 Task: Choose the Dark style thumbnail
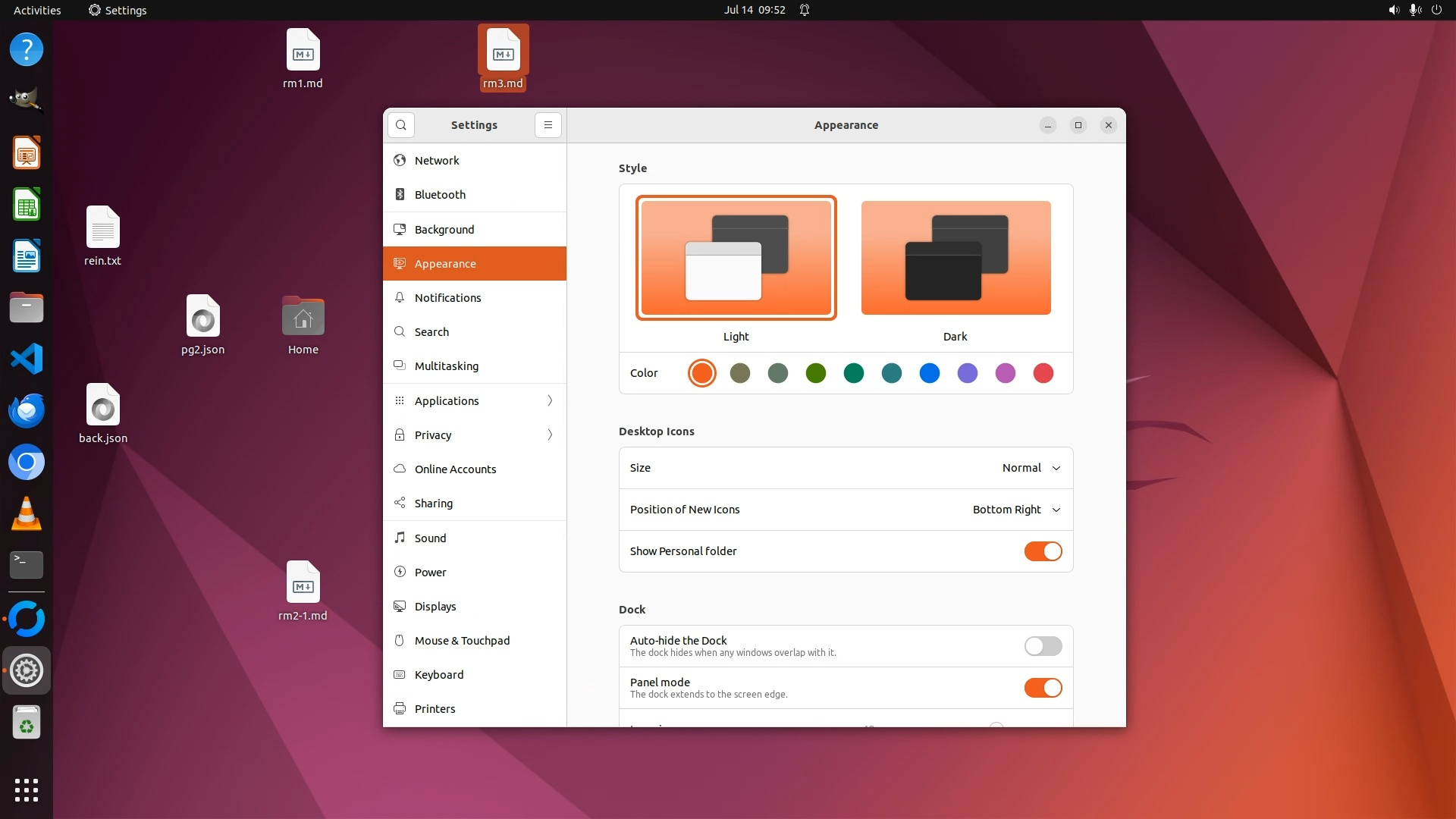pyautogui.click(x=955, y=258)
